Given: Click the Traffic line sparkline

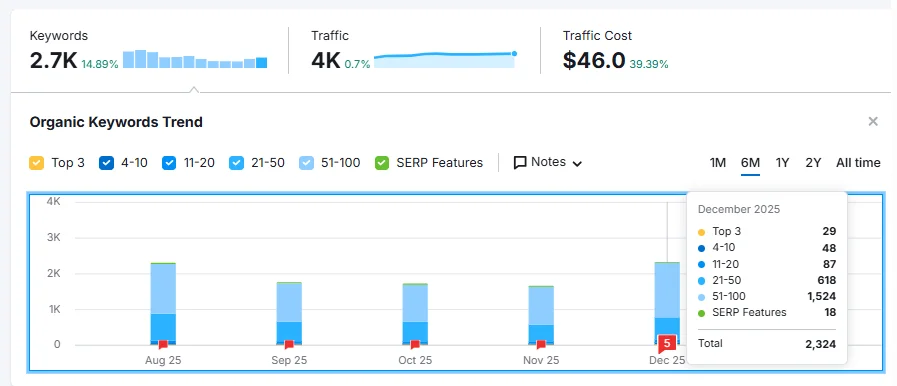Looking at the screenshot, I should click(445, 59).
